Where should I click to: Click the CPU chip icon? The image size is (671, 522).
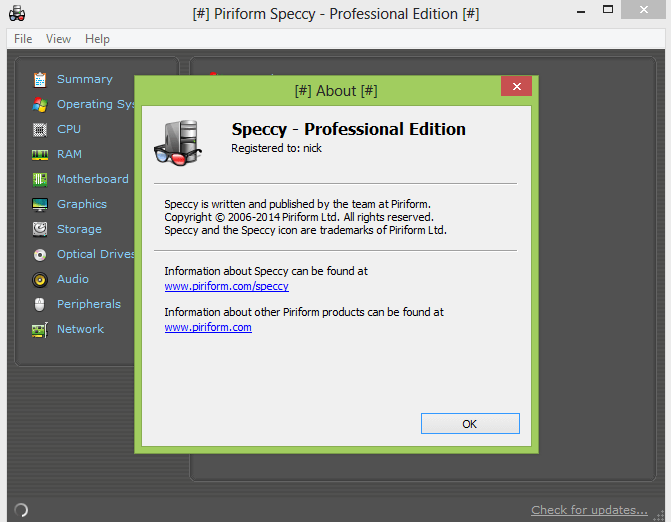(x=40, y=129)
